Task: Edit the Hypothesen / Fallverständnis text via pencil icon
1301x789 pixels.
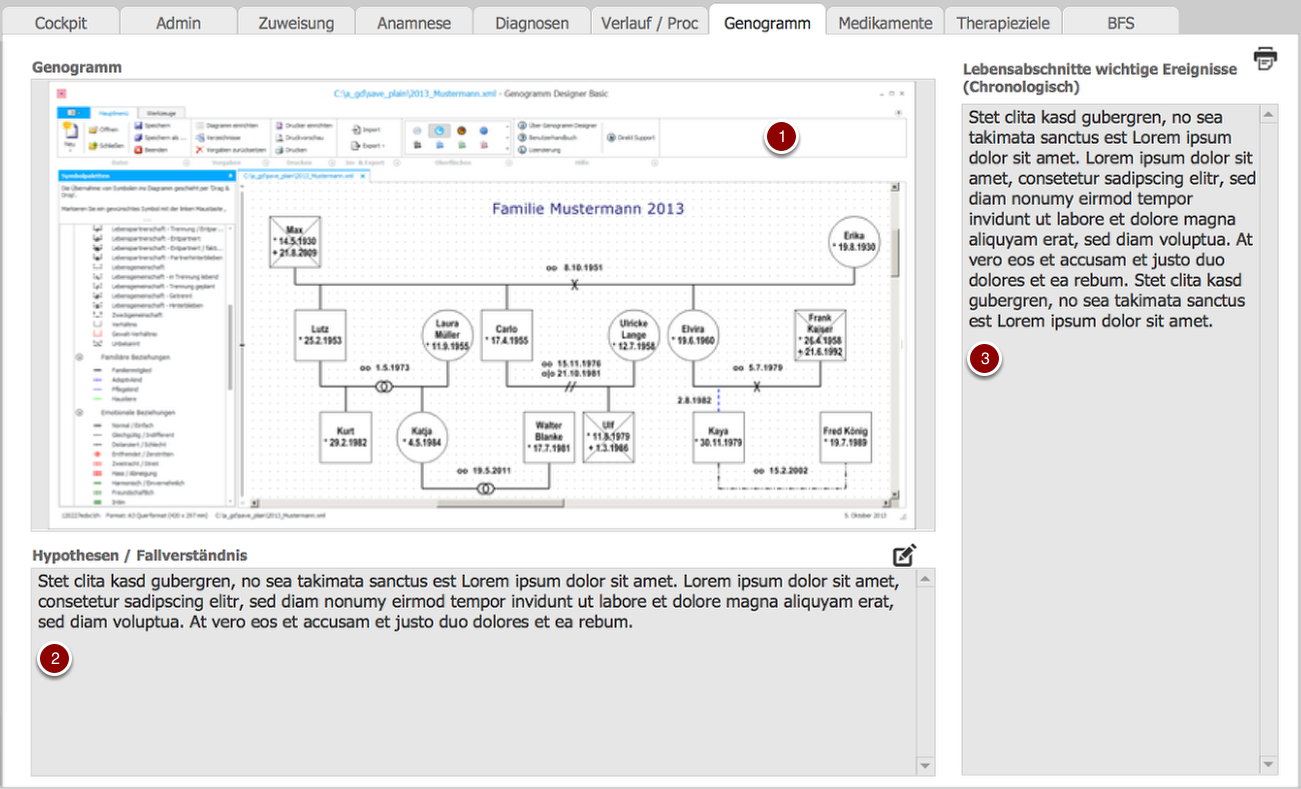Action: (905, 556)
